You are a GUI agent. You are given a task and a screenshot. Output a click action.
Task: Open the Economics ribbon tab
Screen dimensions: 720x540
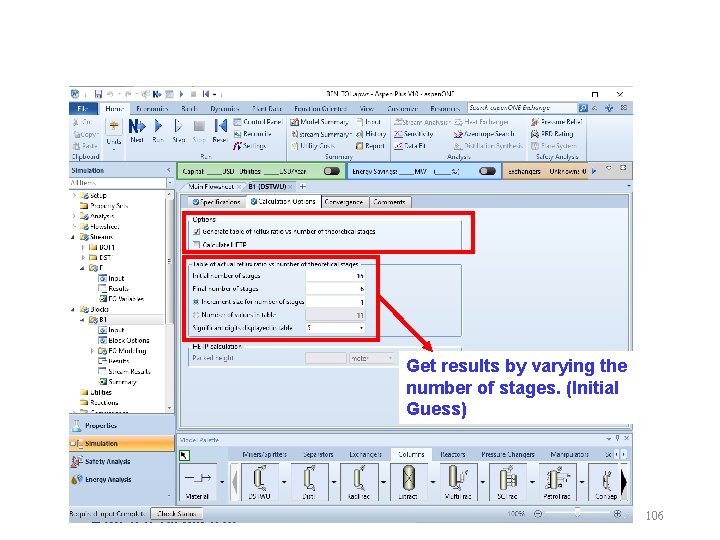click(152, 108)
